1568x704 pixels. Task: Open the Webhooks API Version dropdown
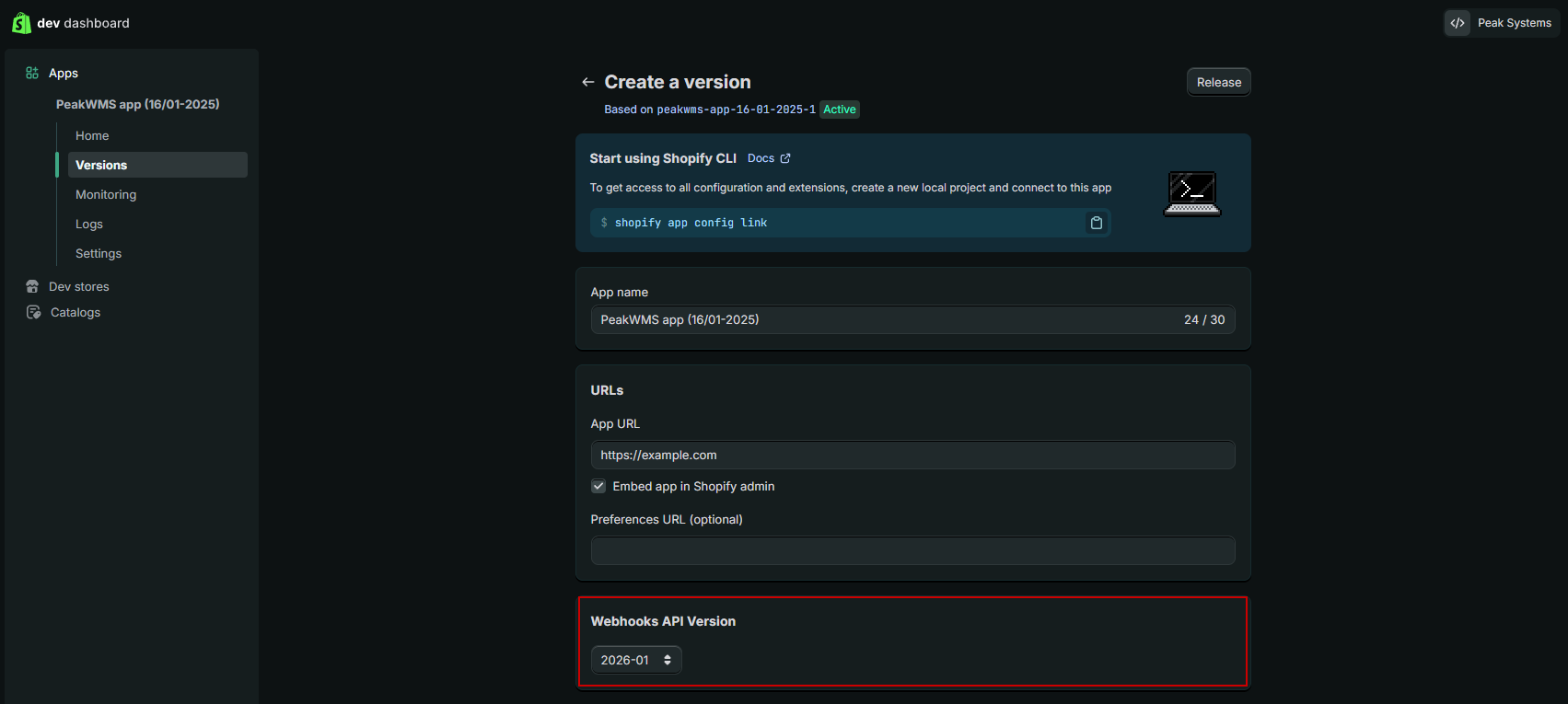(636, 660)
